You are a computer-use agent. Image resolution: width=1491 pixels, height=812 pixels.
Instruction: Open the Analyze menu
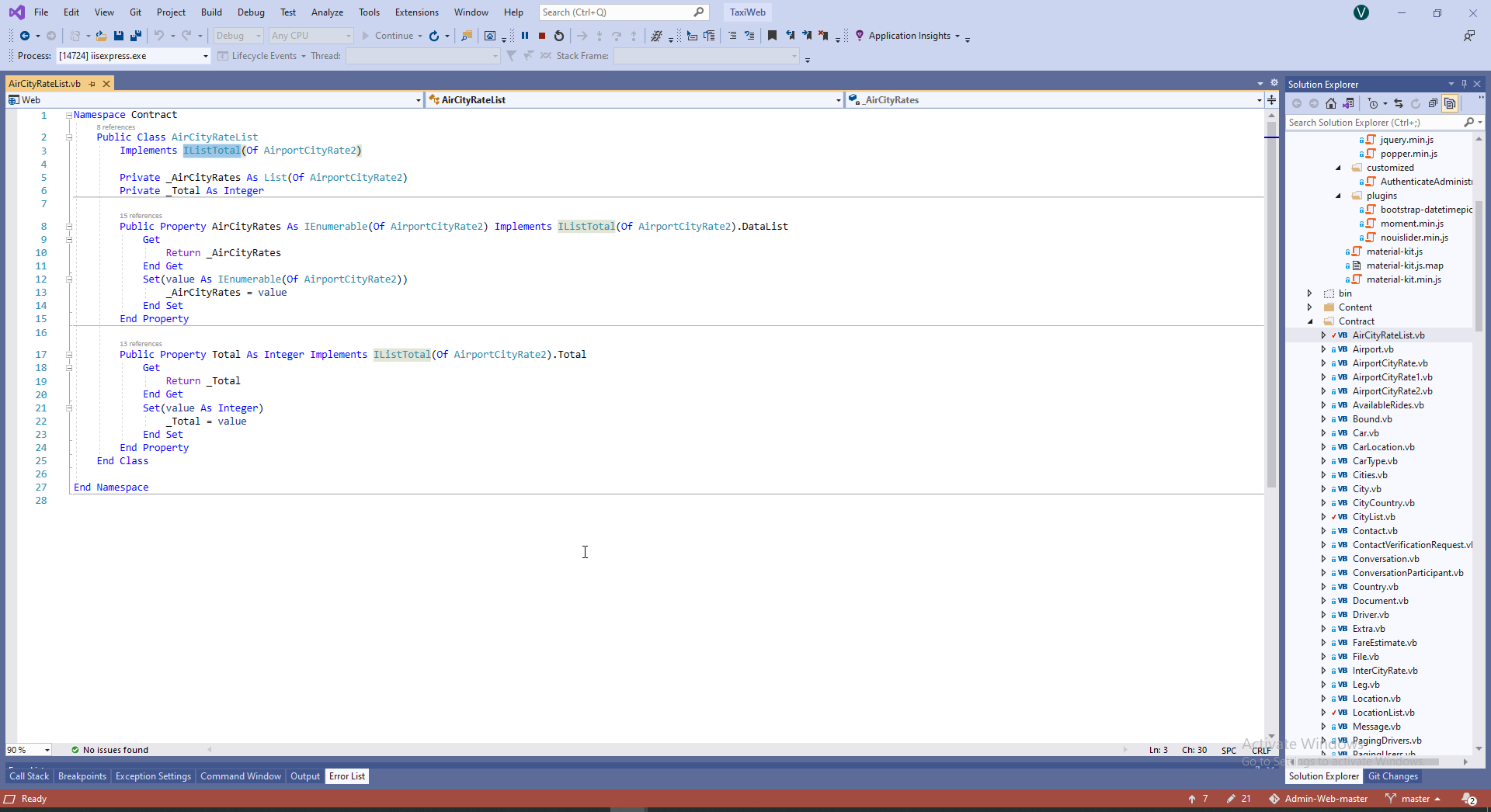[x=327, y=12]
